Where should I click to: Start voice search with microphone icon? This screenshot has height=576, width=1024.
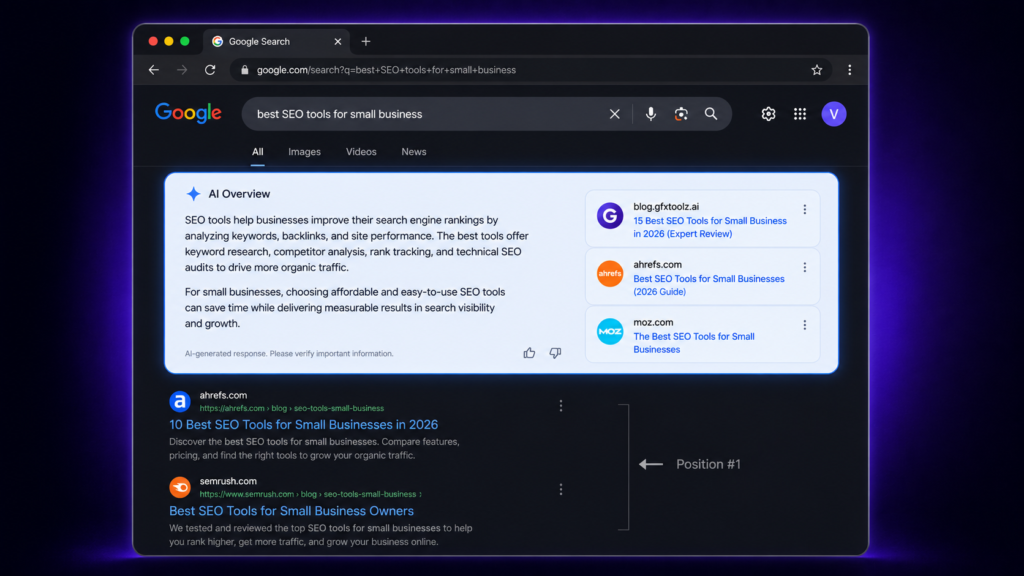(x=650, y=114)
